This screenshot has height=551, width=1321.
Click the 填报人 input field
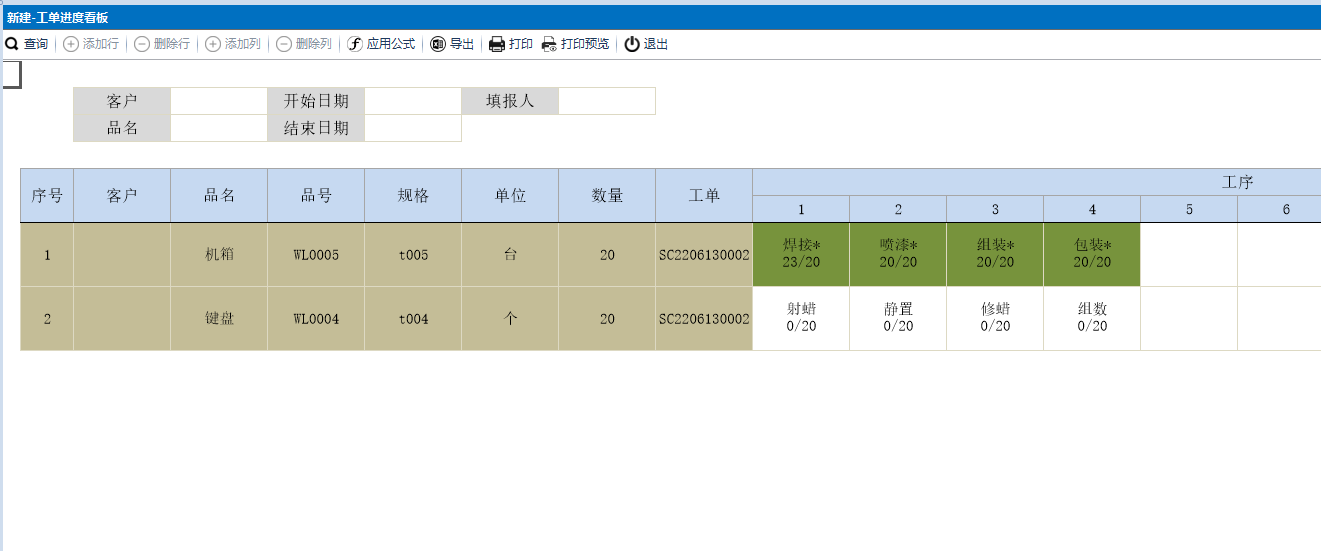[607, 101]
